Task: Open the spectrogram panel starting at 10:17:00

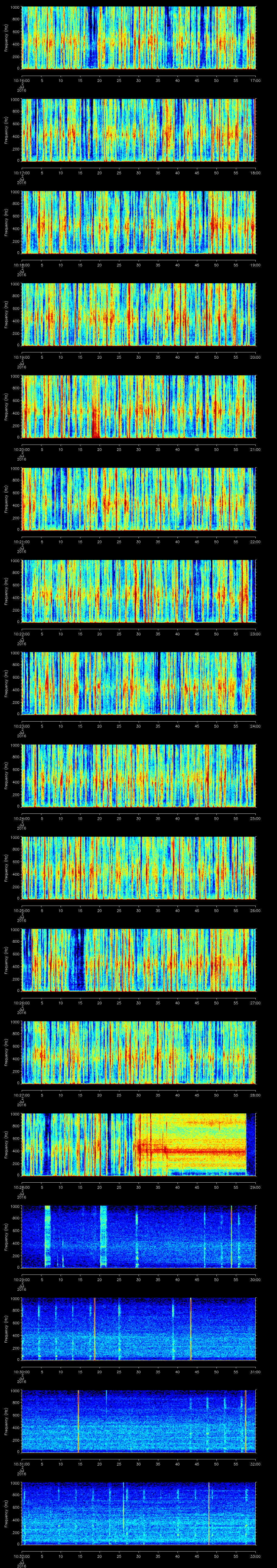Action: coord(139,130)
